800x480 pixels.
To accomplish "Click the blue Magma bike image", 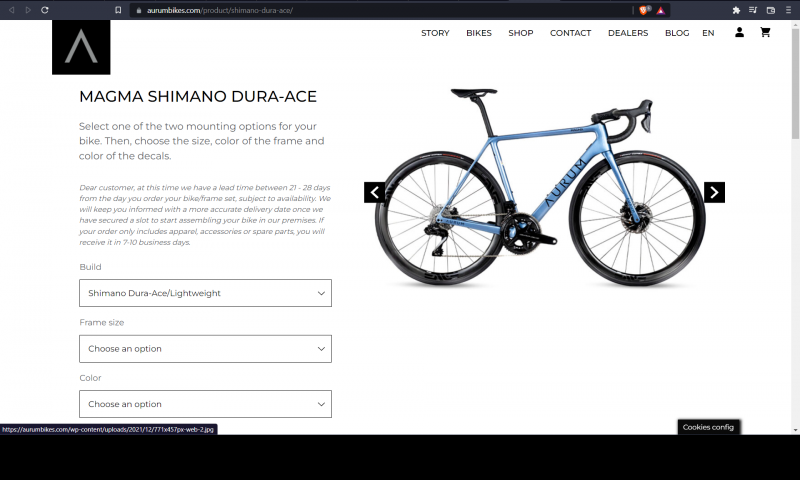I will [x=541, y=187].
